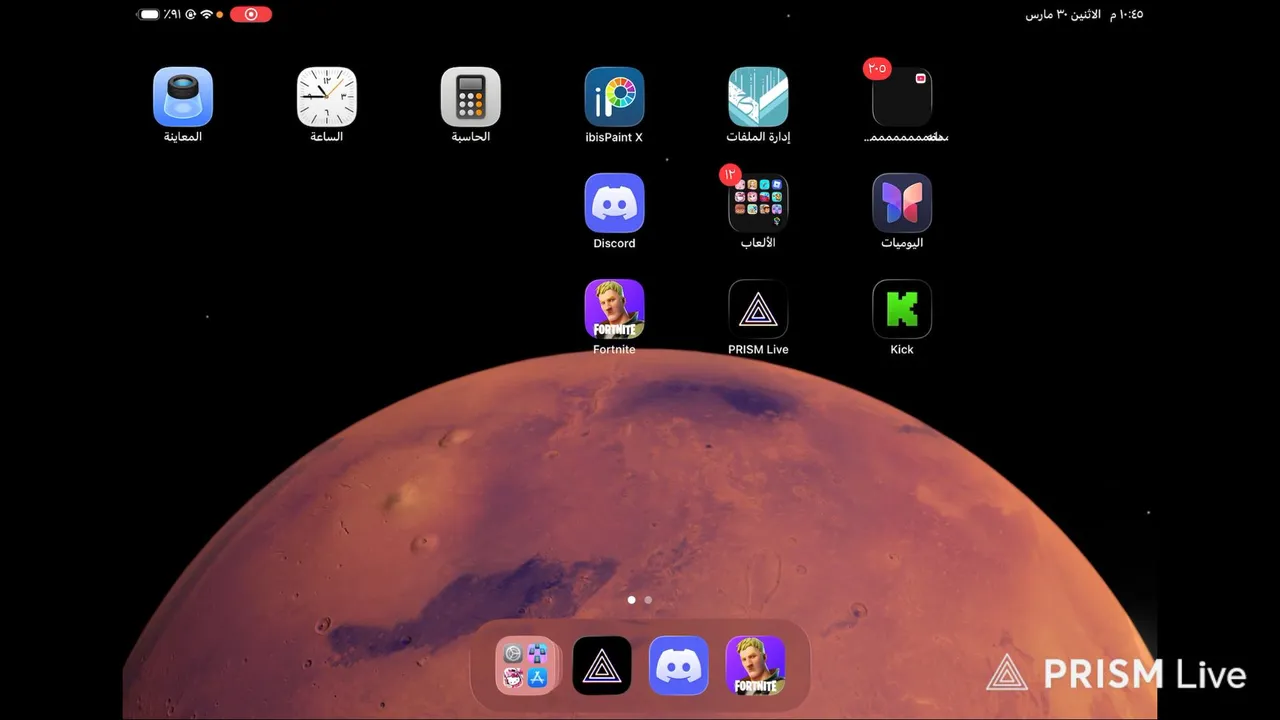Open the dark folder with 205 badge
This screenshot has height=720, width=1280.
[902, 97]
